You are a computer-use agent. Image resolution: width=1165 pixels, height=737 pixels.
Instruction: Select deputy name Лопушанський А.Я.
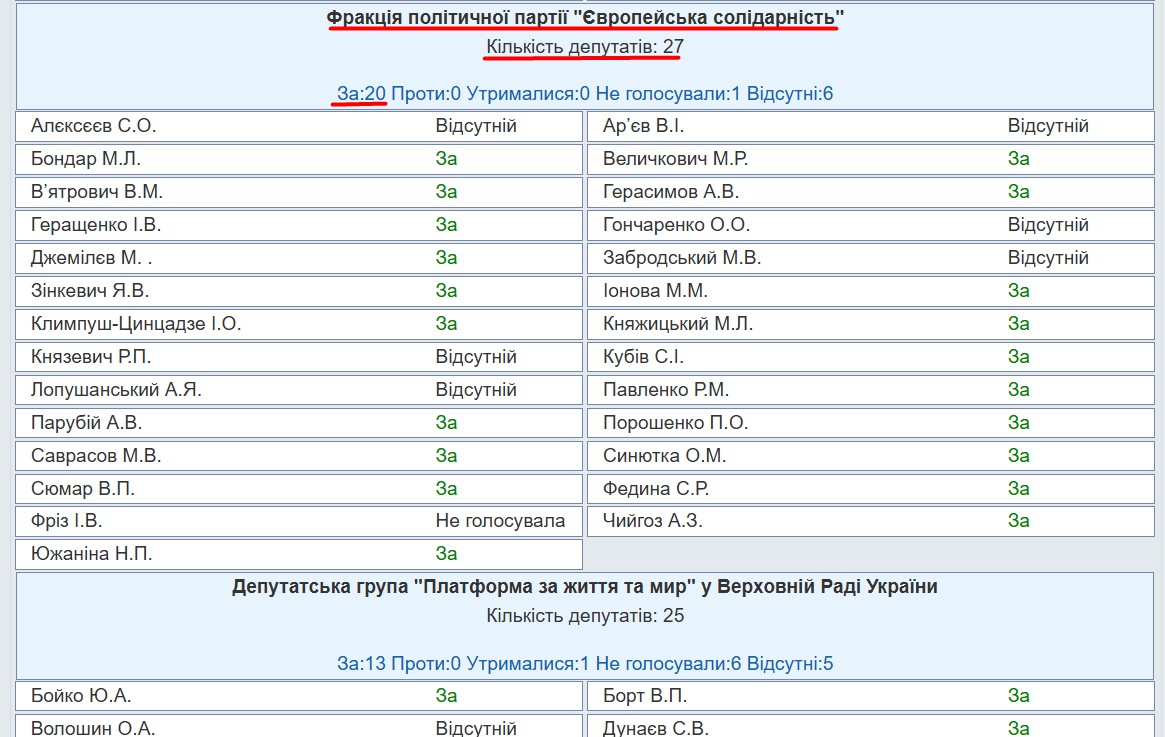[x=116, y=389]
